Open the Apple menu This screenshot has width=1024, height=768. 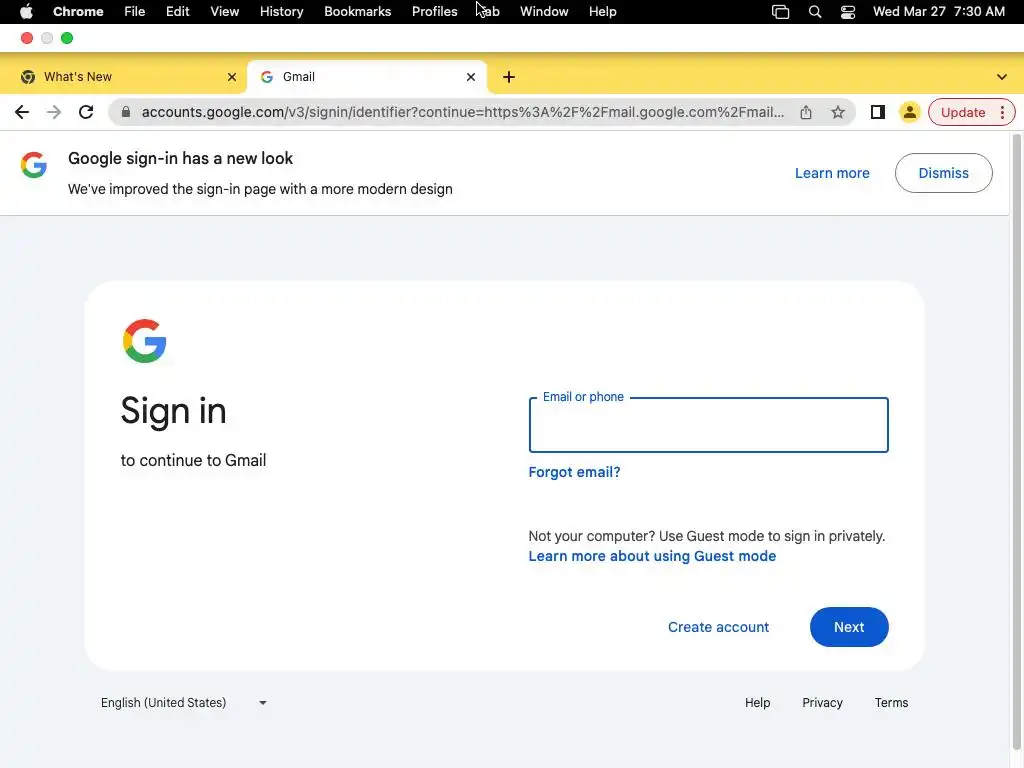coord(26,11)
